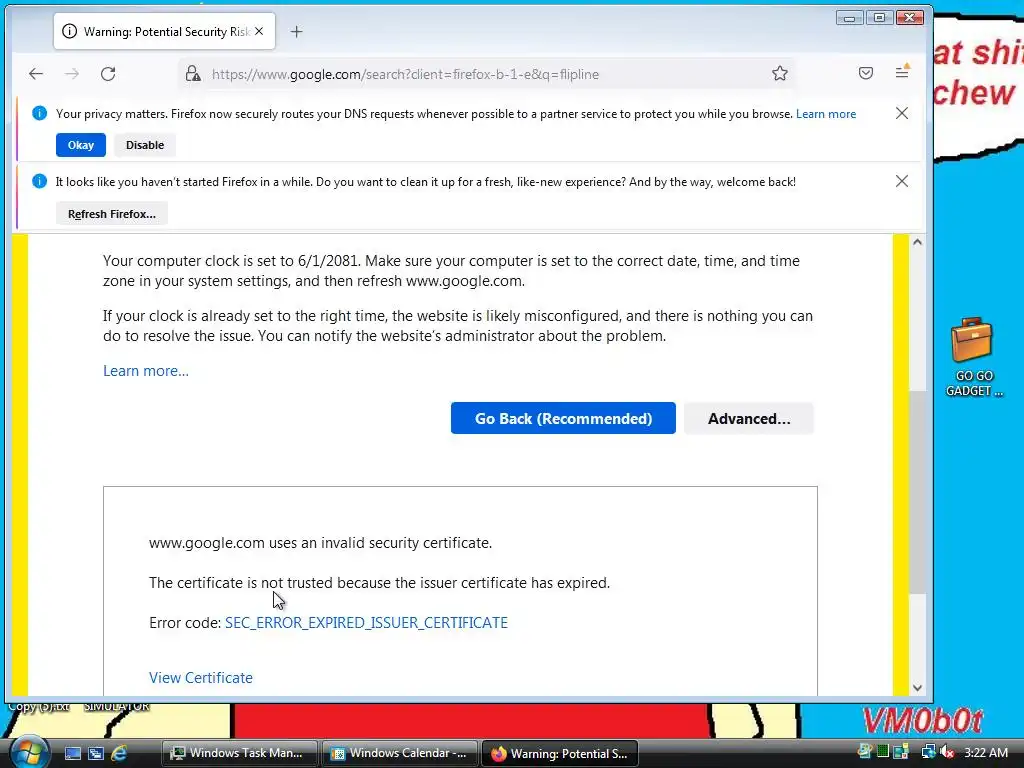This screenshot has width=1024, height=768.
Task: Dismiss the Refresh Firefox notification bar
Action: [x=902, y=182]
